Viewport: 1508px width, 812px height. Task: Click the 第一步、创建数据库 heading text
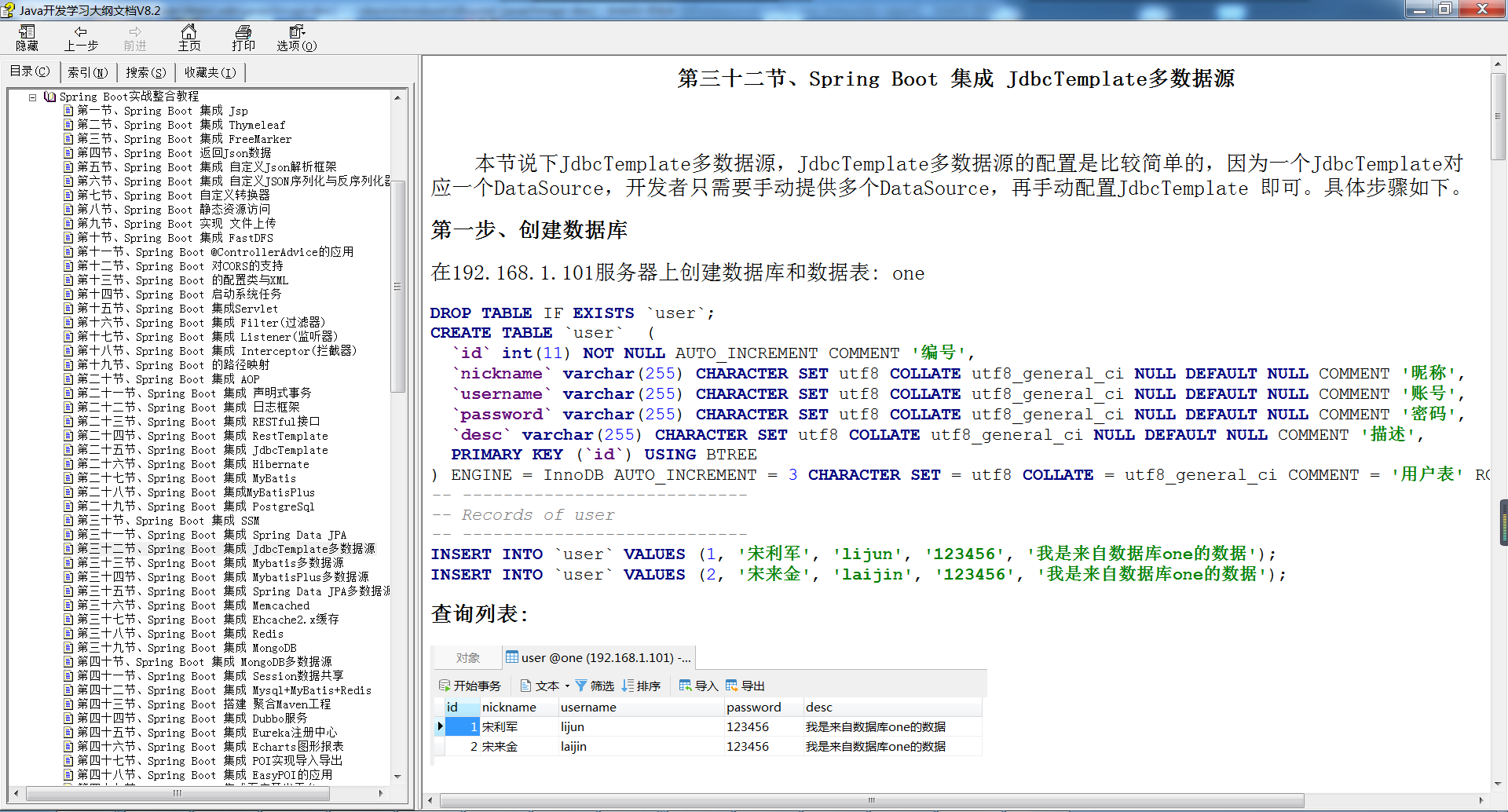tap(529, 230)
